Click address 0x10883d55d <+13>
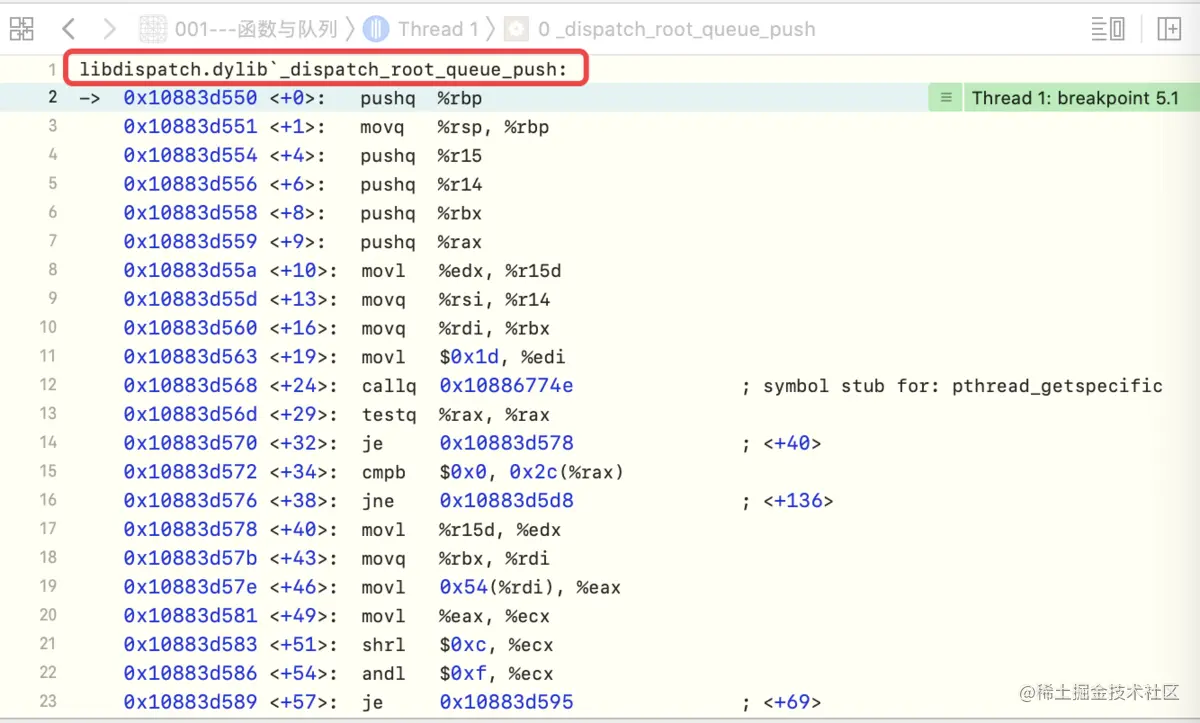This screenshot has height=723, width=1200. [231, 300]
